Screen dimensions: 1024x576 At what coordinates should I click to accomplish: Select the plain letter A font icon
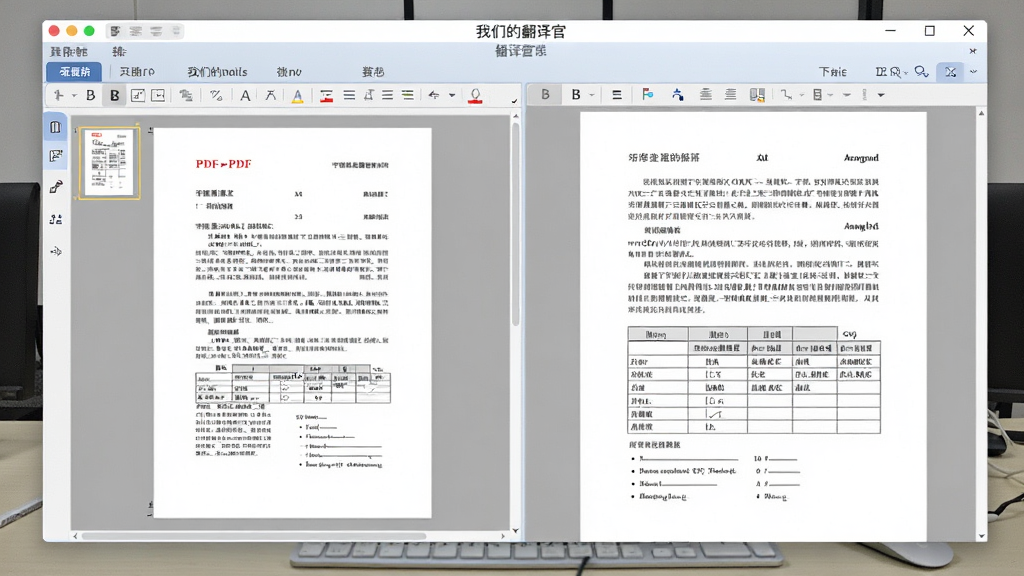point(245,95)
